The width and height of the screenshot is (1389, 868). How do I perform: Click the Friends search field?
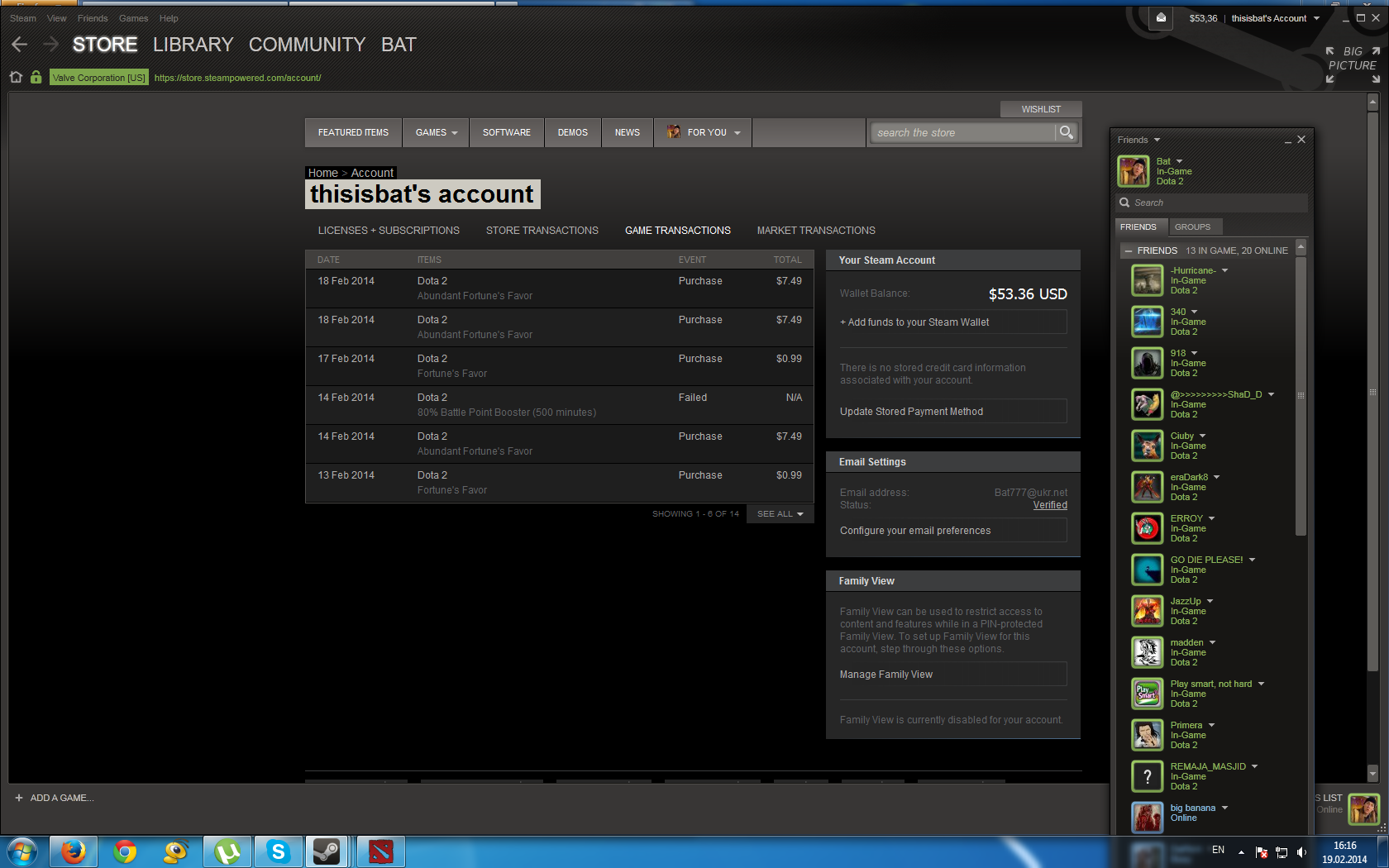(1212, 203)
